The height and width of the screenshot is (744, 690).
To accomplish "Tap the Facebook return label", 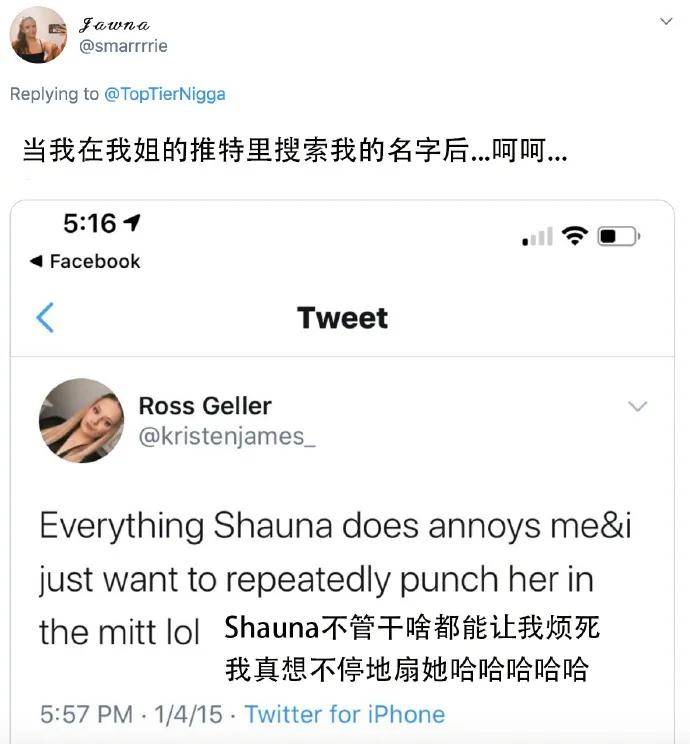I will [x=95, y=261].
